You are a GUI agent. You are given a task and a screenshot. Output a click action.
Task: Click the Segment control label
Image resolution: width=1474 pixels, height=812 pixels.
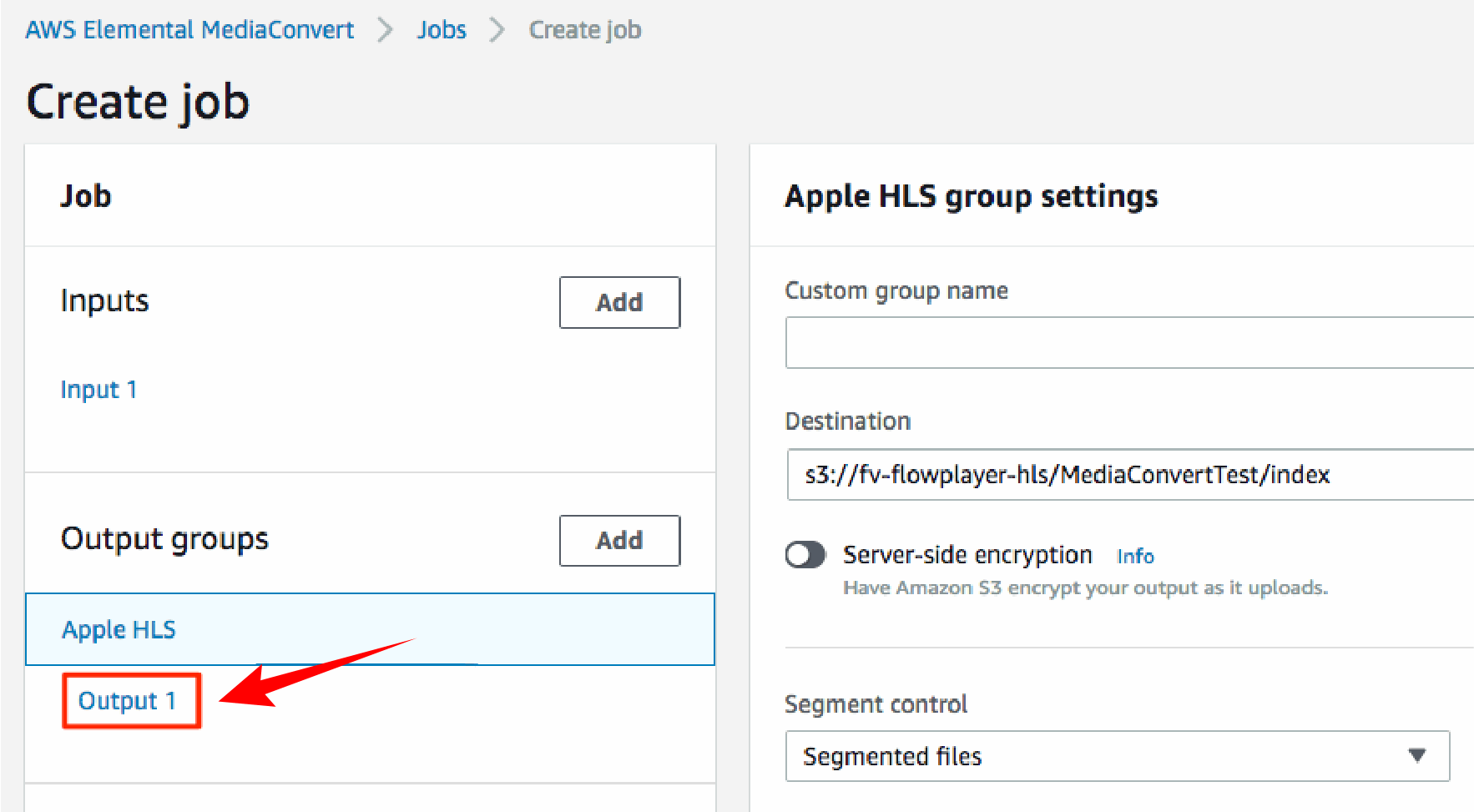(x=876, y=704)
